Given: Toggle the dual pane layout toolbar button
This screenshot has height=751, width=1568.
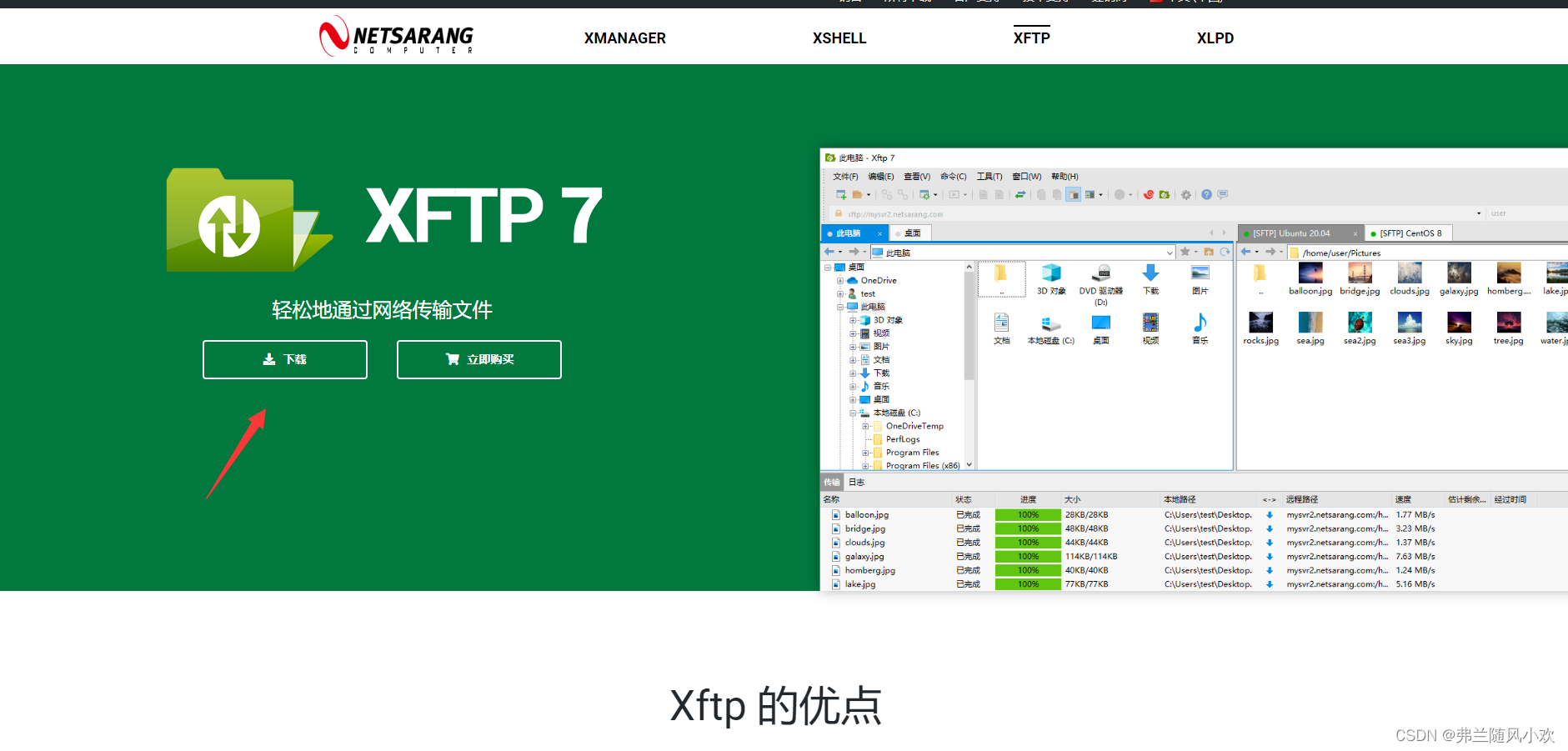Looking at the screenshot, I should 1073,194.
